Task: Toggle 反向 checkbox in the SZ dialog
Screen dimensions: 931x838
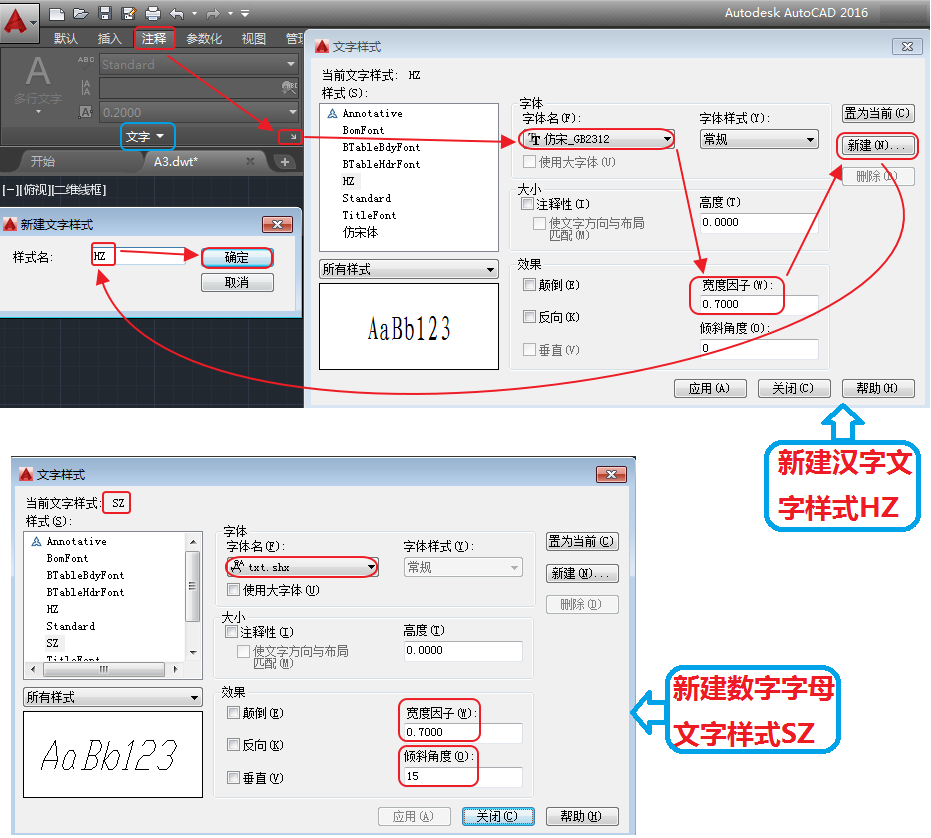Action: [x=233, y=745]
